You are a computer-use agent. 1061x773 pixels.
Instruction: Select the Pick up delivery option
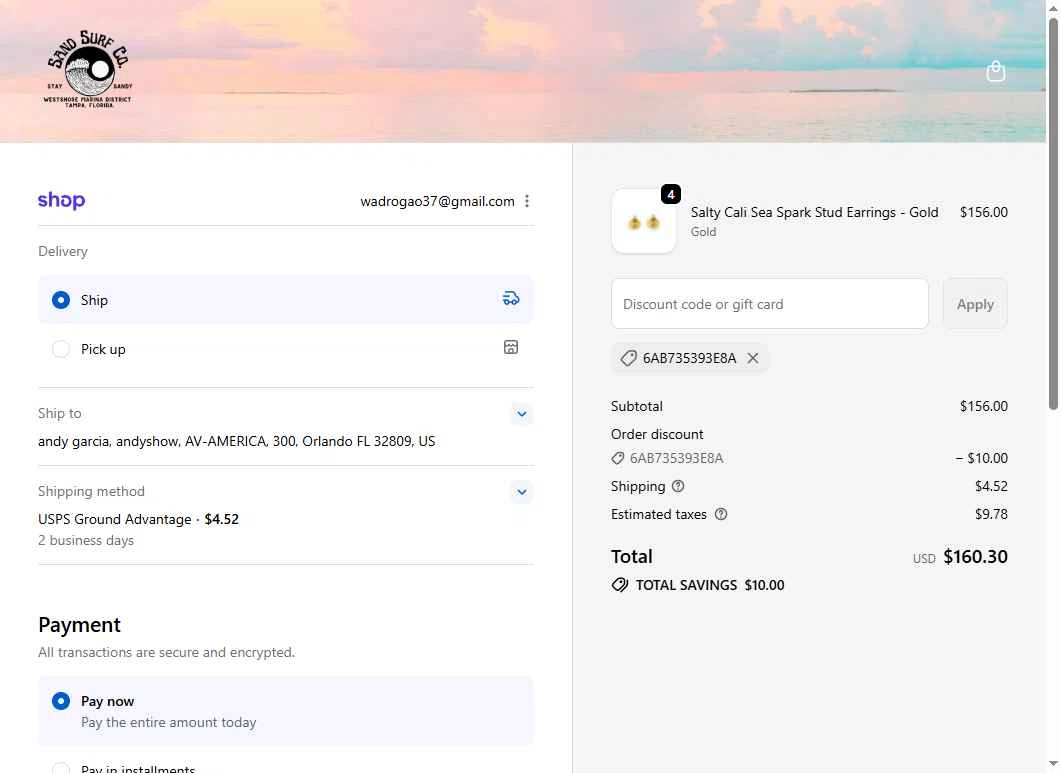(x=61, y=349)
